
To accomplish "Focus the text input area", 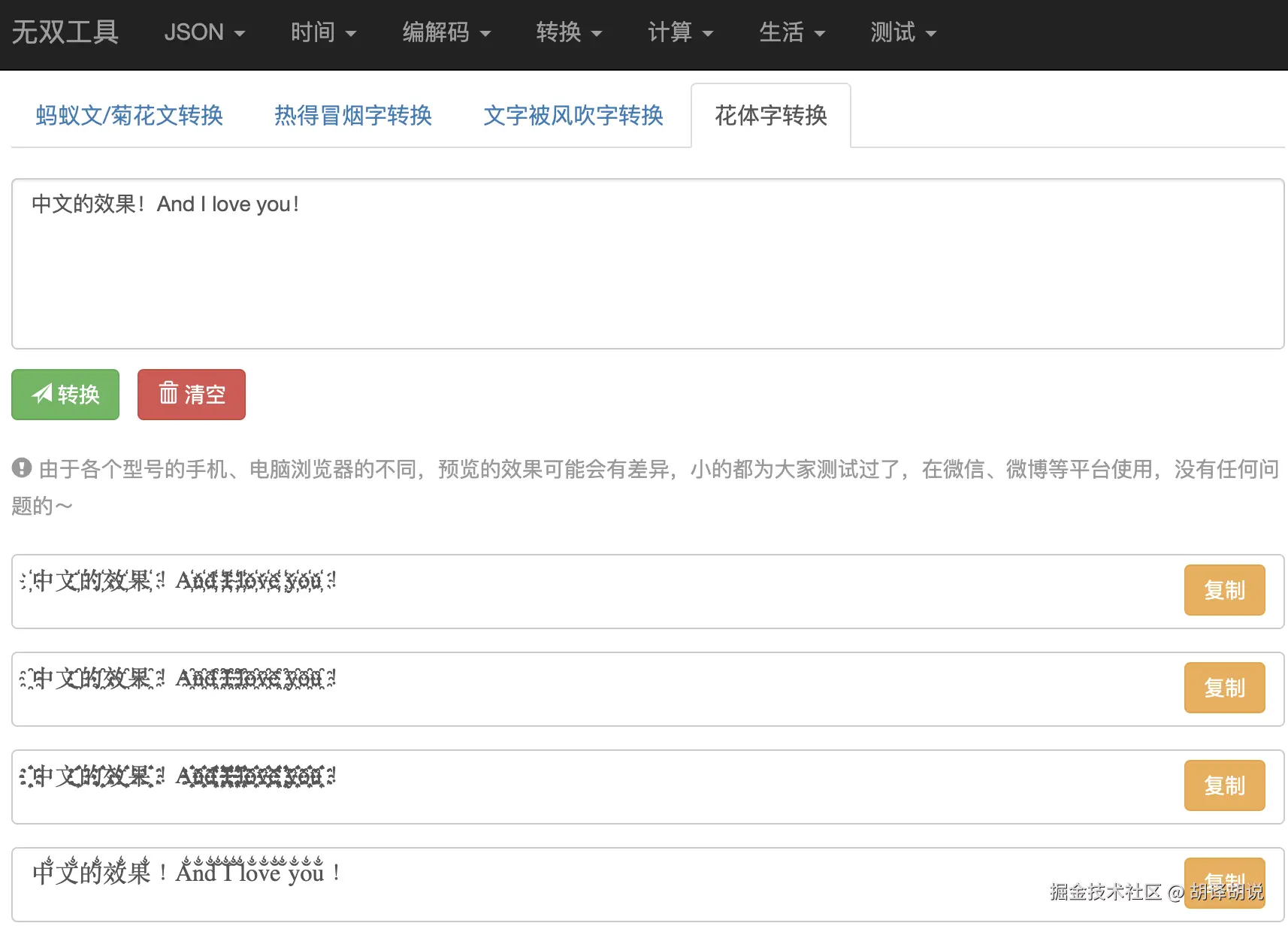I will [648, 264].
